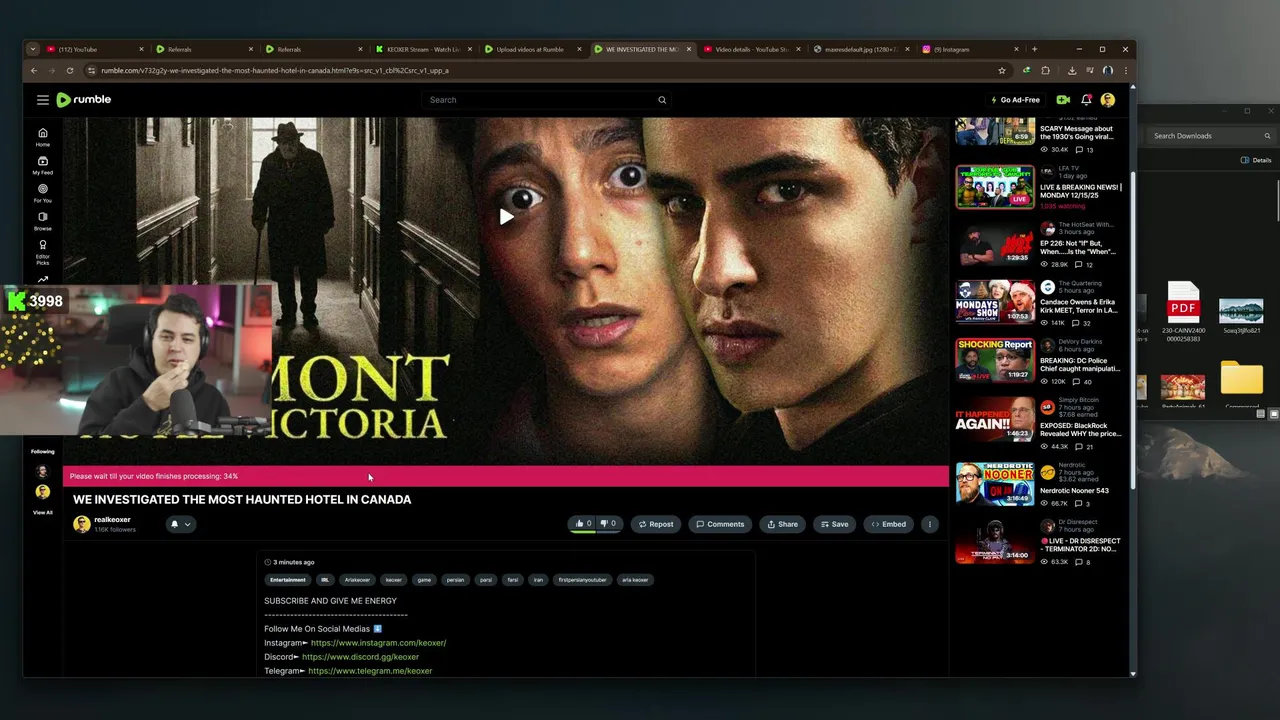The height and width of the screenshot is (720, 1280).
Task: Click the Rumble logo
Action: (84, 100)
